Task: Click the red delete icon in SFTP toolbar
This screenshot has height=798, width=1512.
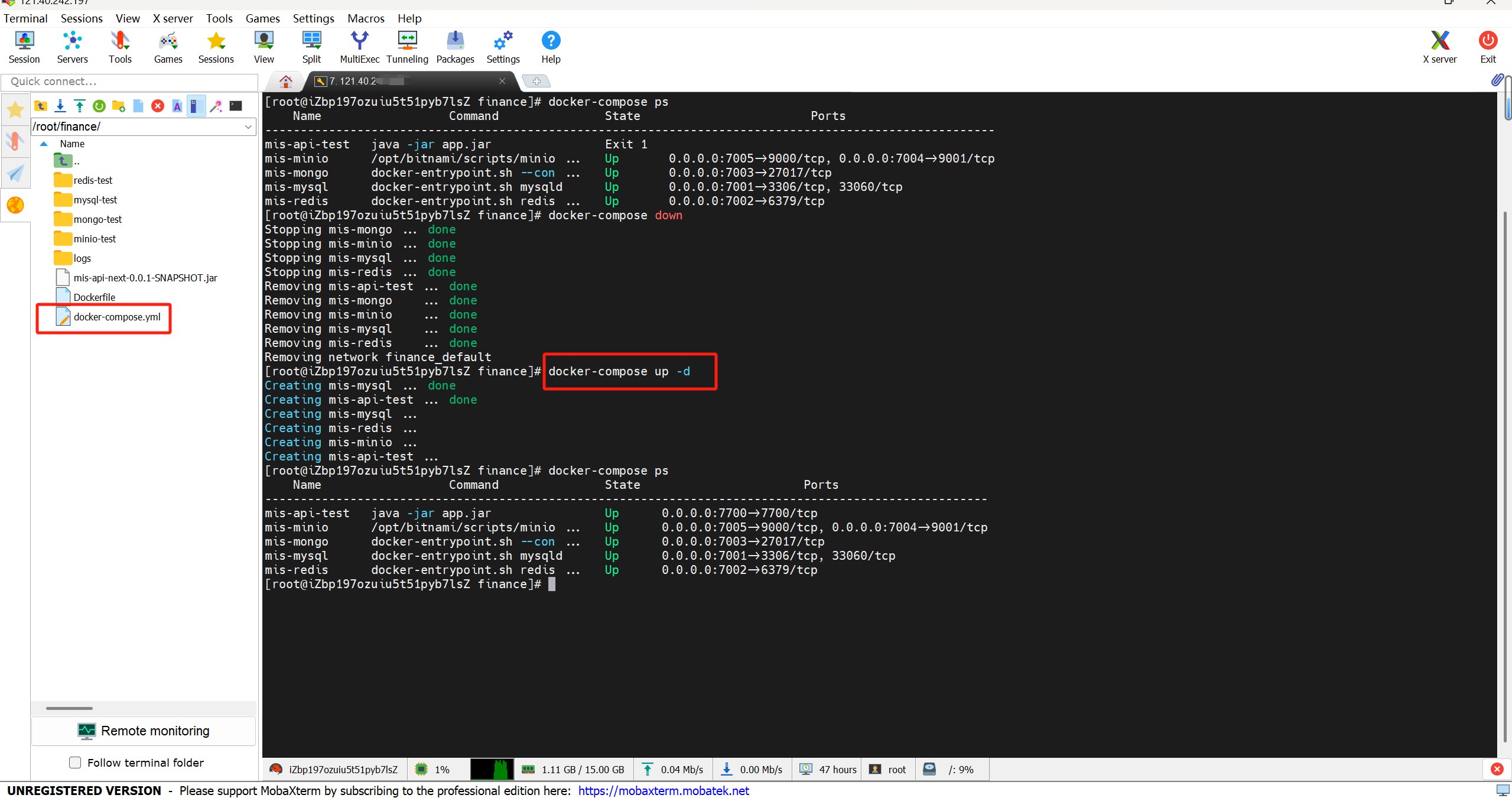Action: (158, 106)
